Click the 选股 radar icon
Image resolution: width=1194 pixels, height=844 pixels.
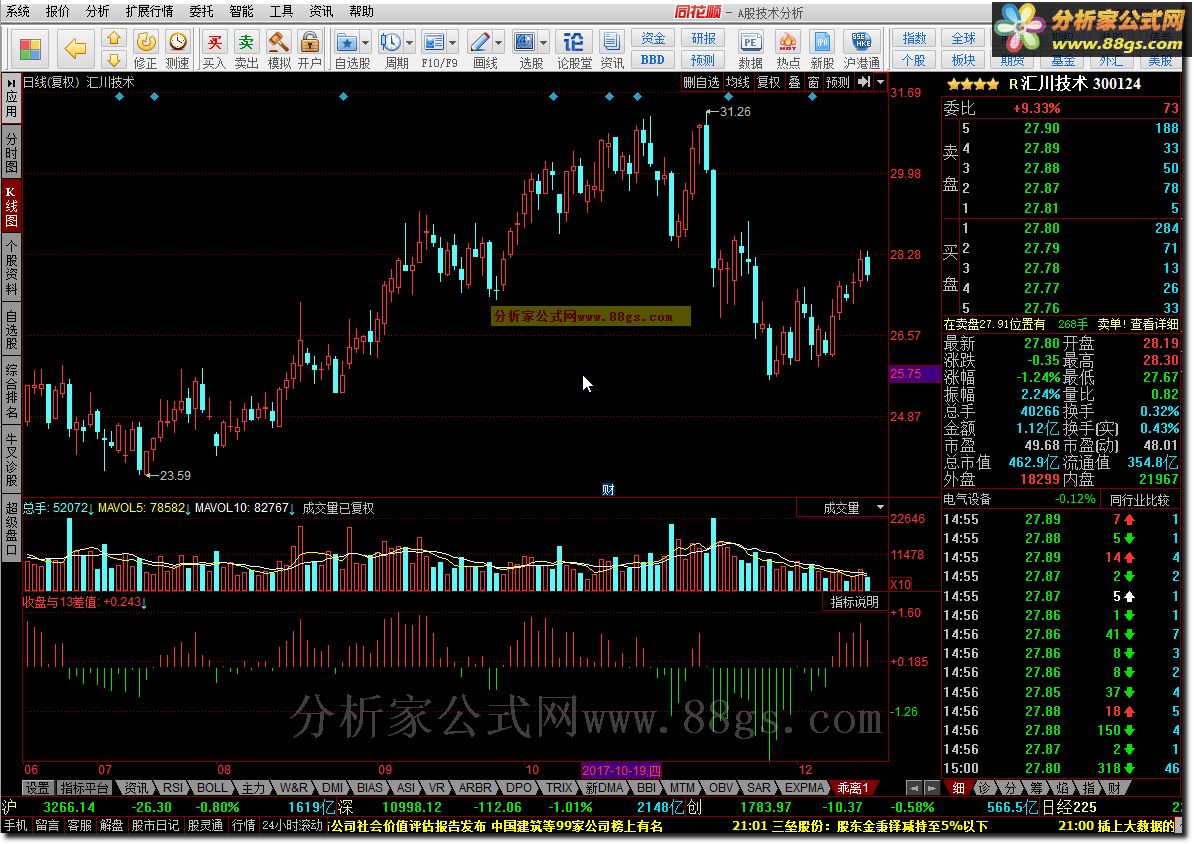coord(525,41)
